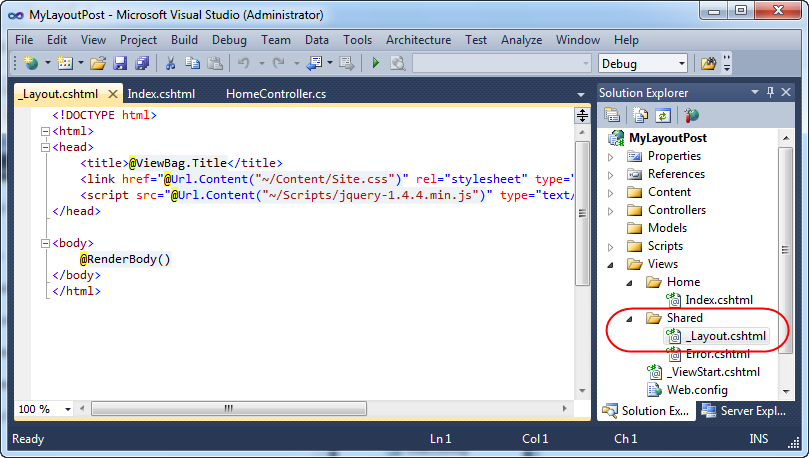Select the MyLayoutPost project node
This screenshot has height=458, width=809.
668,138
